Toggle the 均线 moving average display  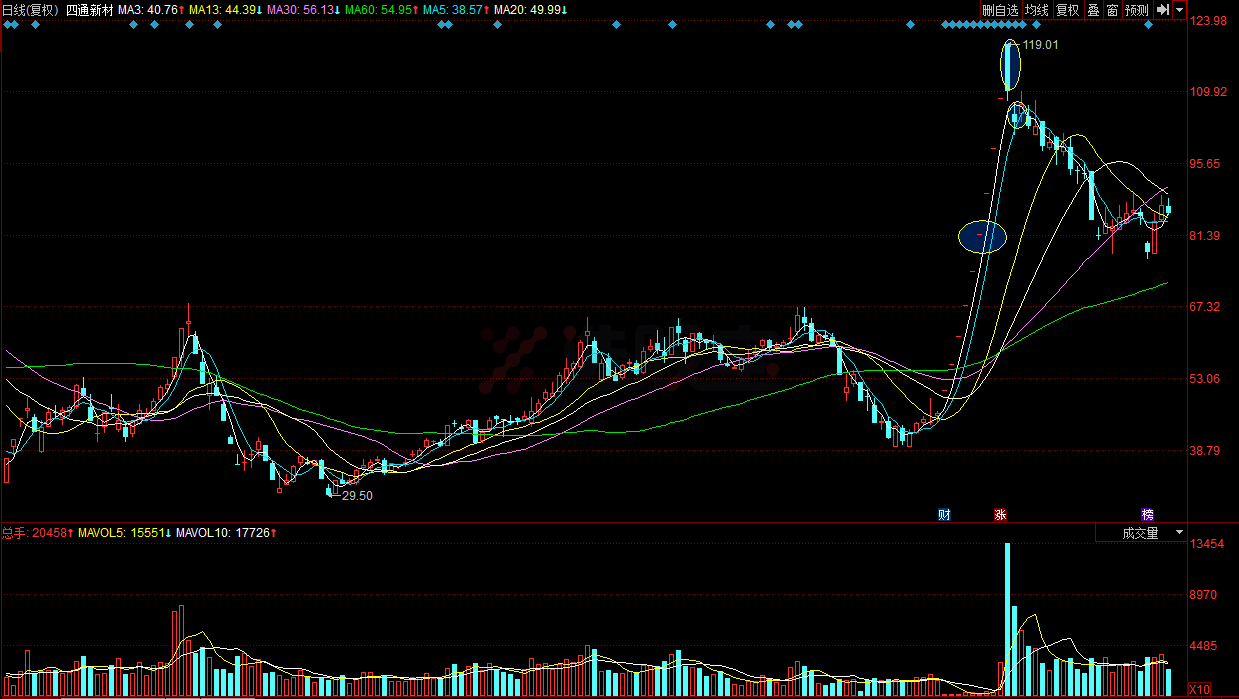1037,10
